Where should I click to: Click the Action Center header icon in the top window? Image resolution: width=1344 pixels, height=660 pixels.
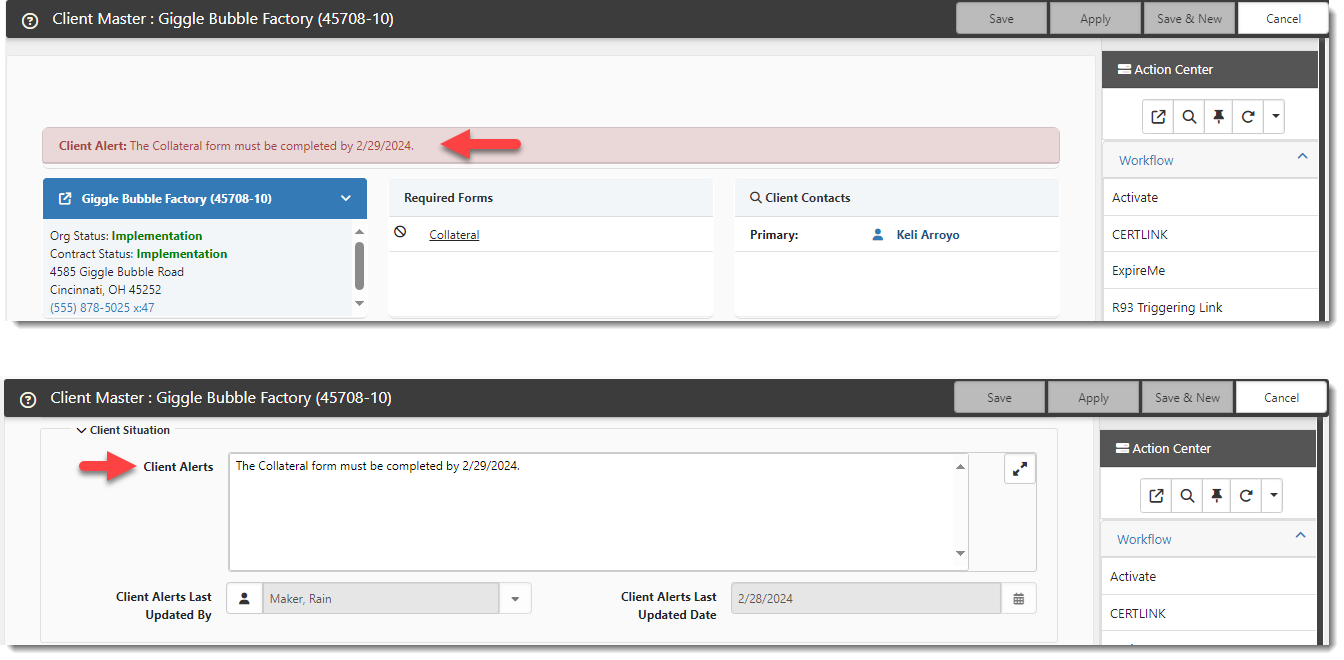point(1124,70)
